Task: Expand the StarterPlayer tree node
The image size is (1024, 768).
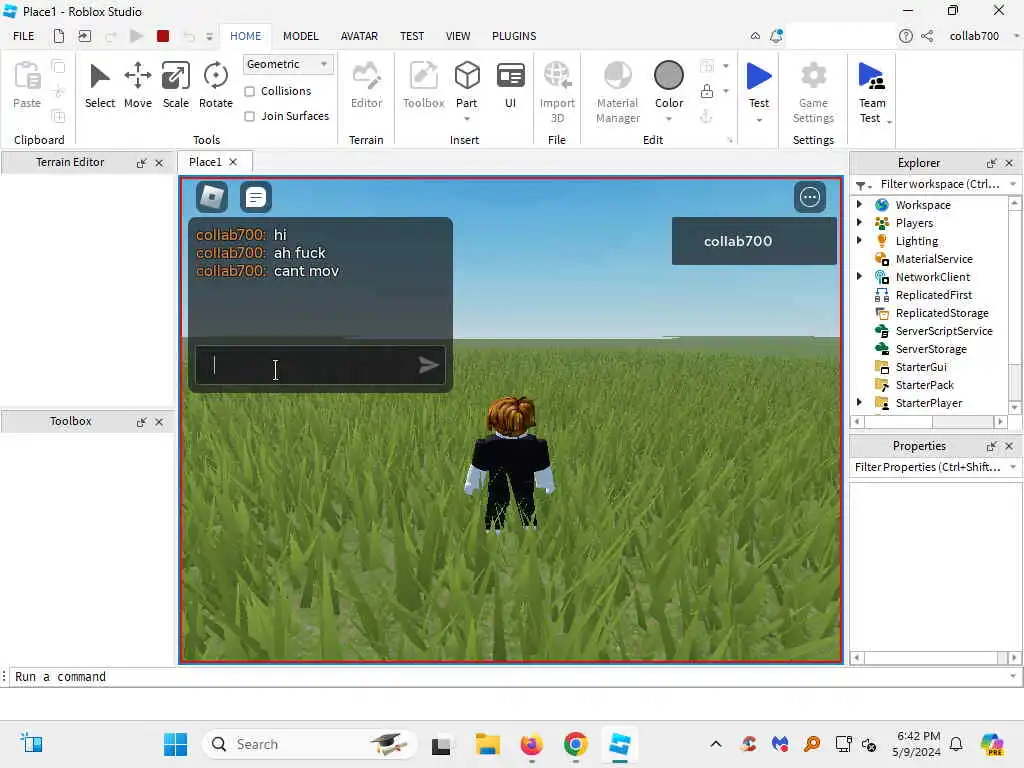Action: point(859,402)
